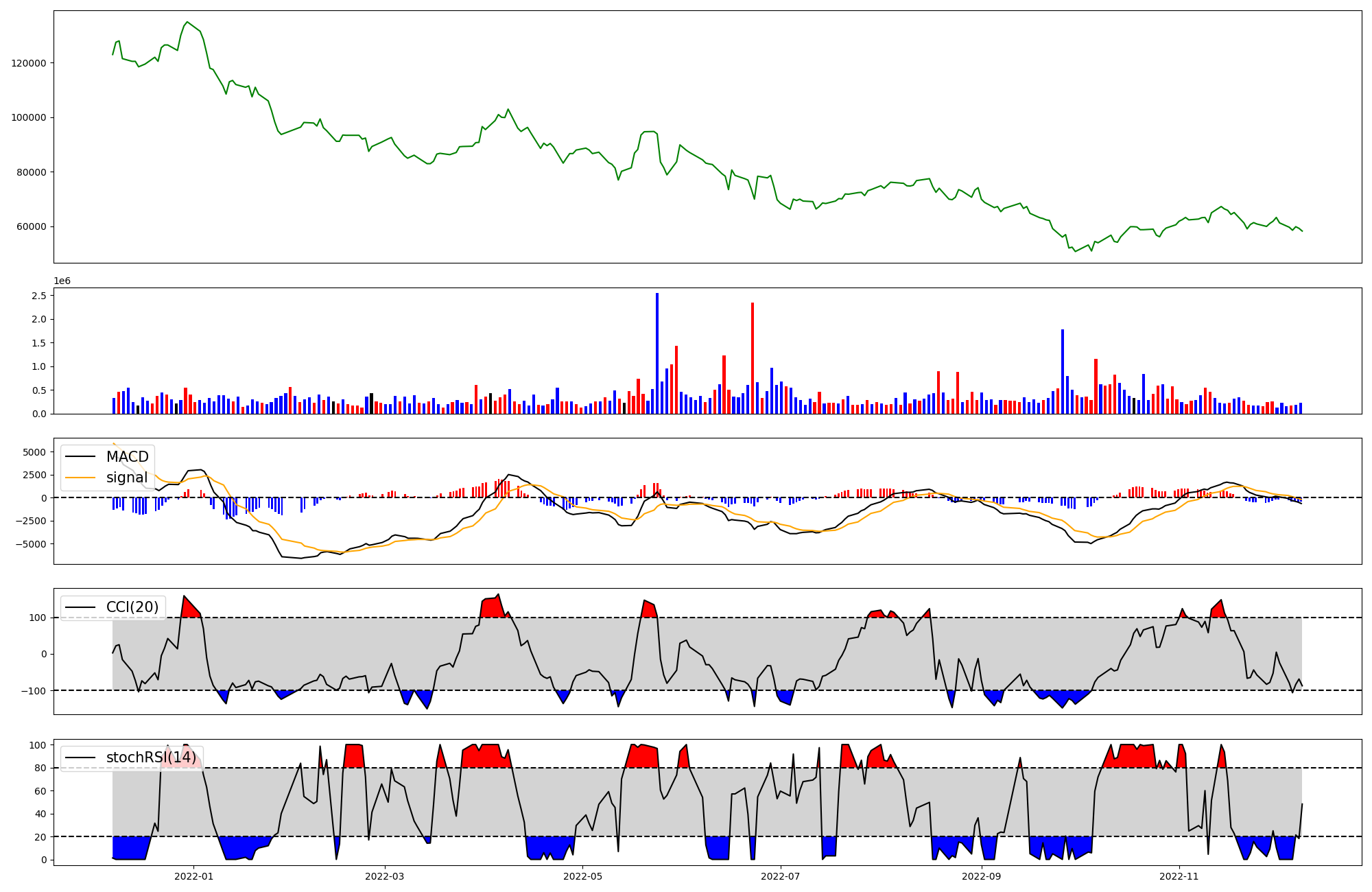Click the 2.5 tick label on volume axis
The height and width of the screenshot is (892, 1372).
tap(38, 296)
